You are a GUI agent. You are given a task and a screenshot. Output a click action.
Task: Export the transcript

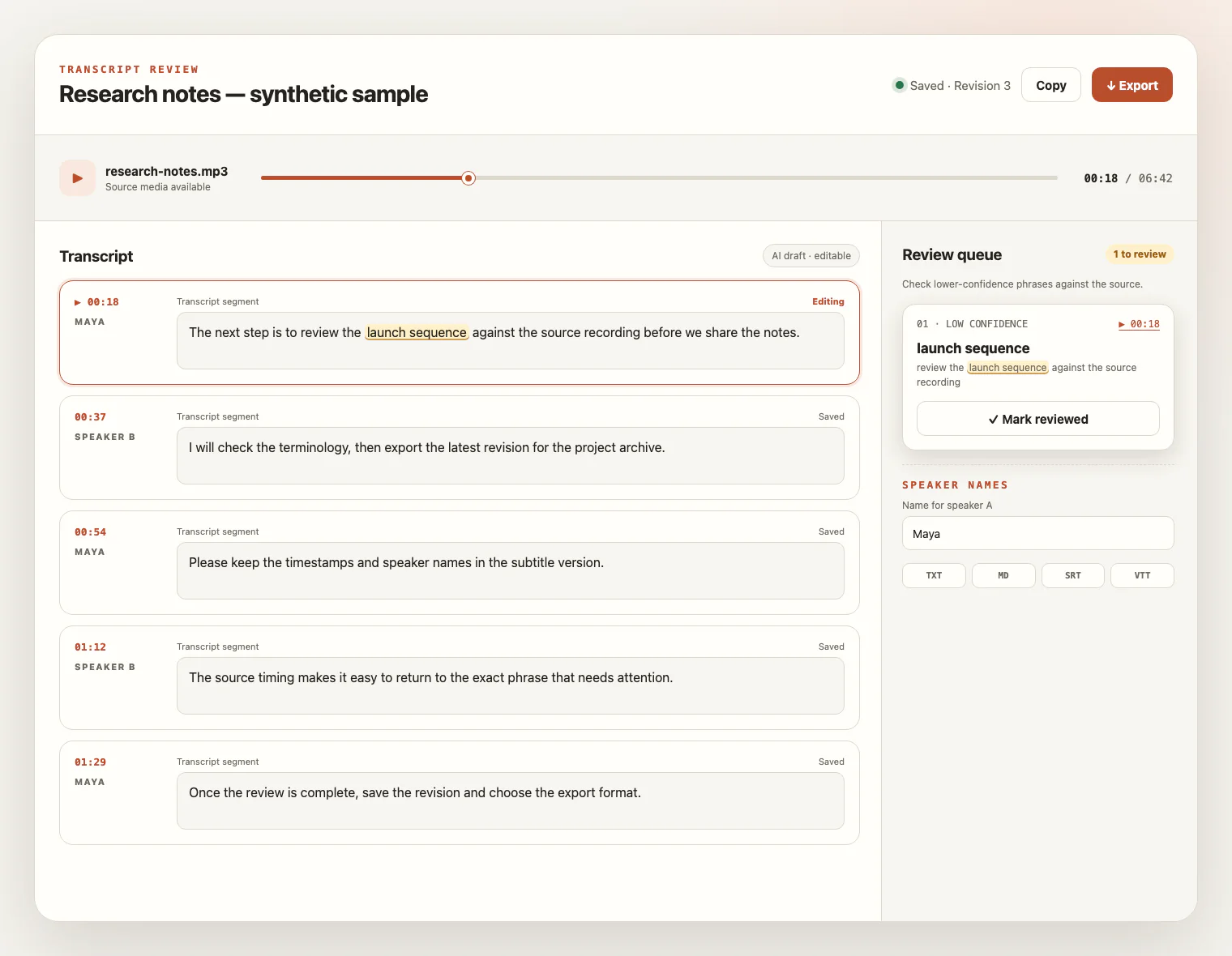point(1132,85)
